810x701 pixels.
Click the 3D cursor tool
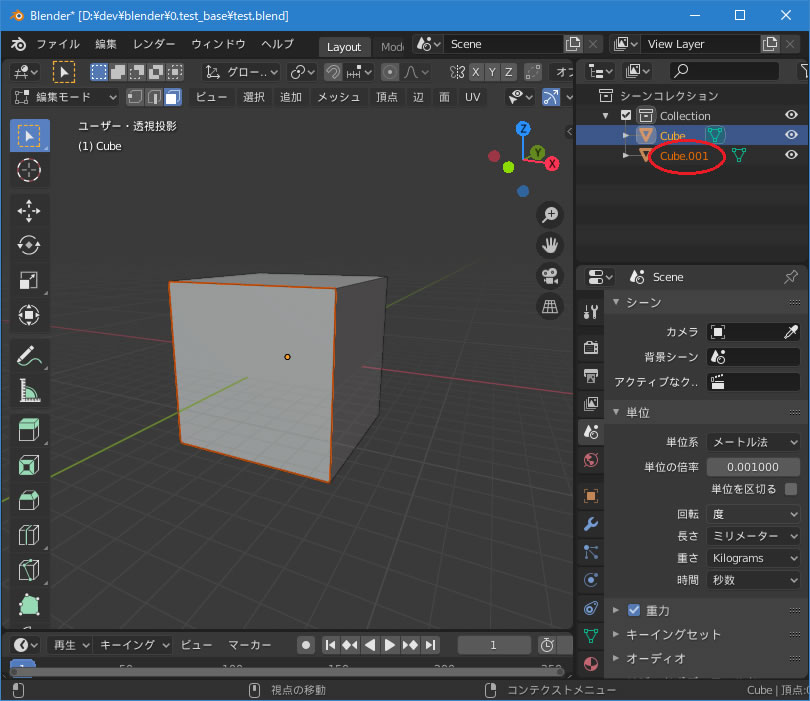[29, 170]
